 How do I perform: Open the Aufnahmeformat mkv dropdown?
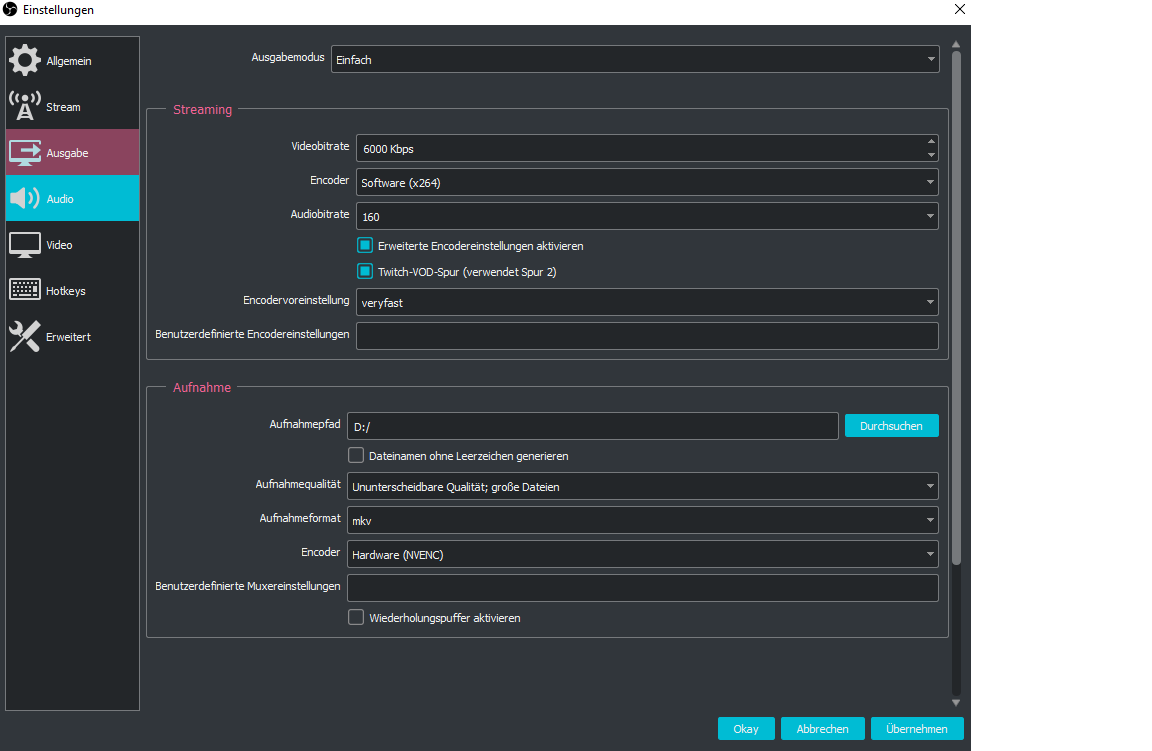(642, 520)
